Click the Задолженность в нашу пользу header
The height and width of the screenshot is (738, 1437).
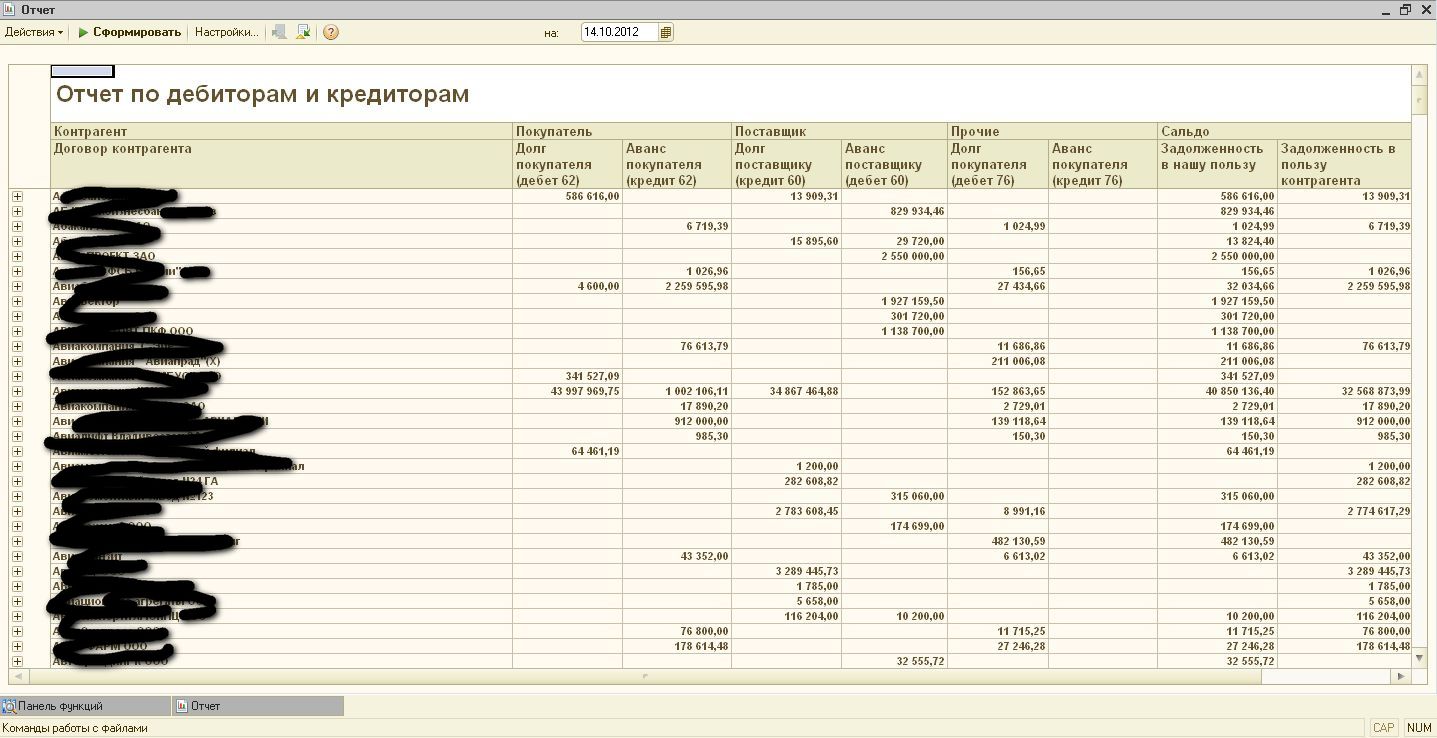1218,164
